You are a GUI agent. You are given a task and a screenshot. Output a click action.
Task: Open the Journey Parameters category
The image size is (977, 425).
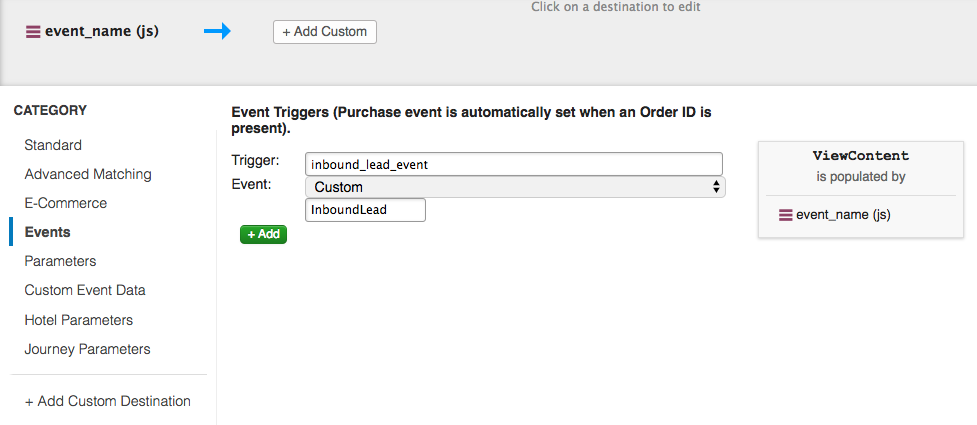[88, 349]
